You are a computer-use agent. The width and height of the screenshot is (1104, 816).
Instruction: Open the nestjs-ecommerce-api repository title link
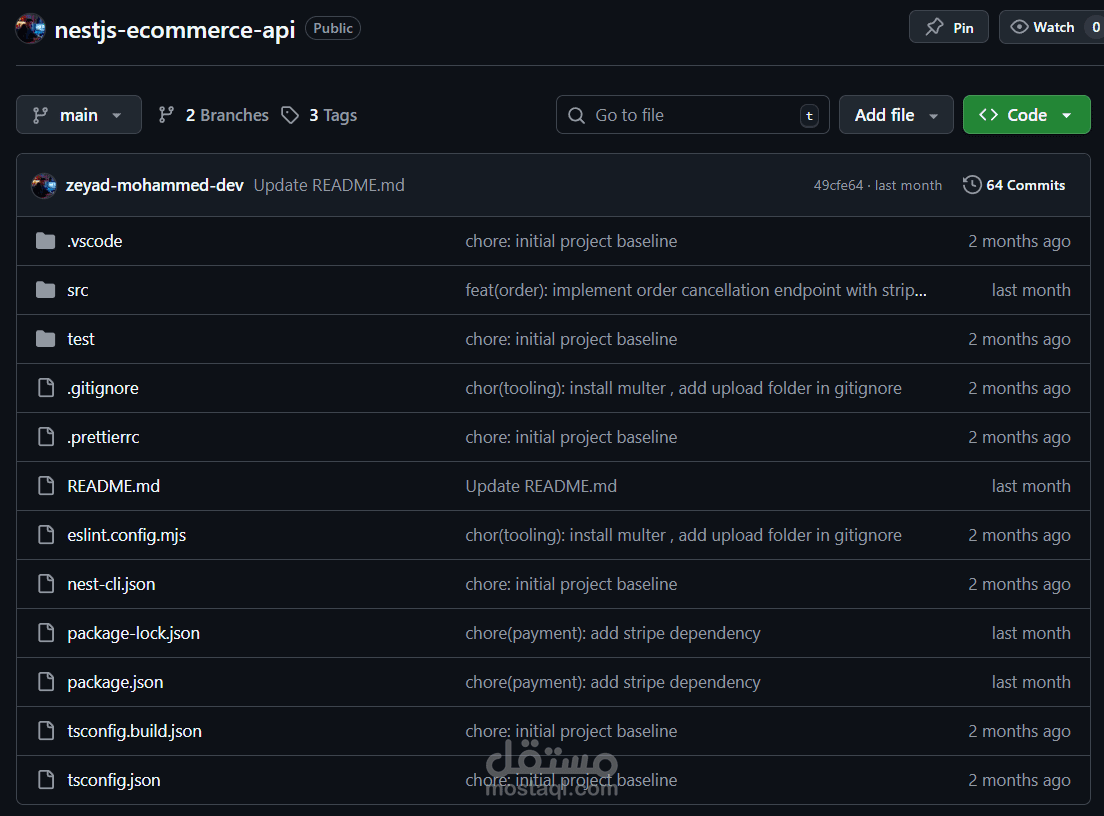tap(175, 30)
